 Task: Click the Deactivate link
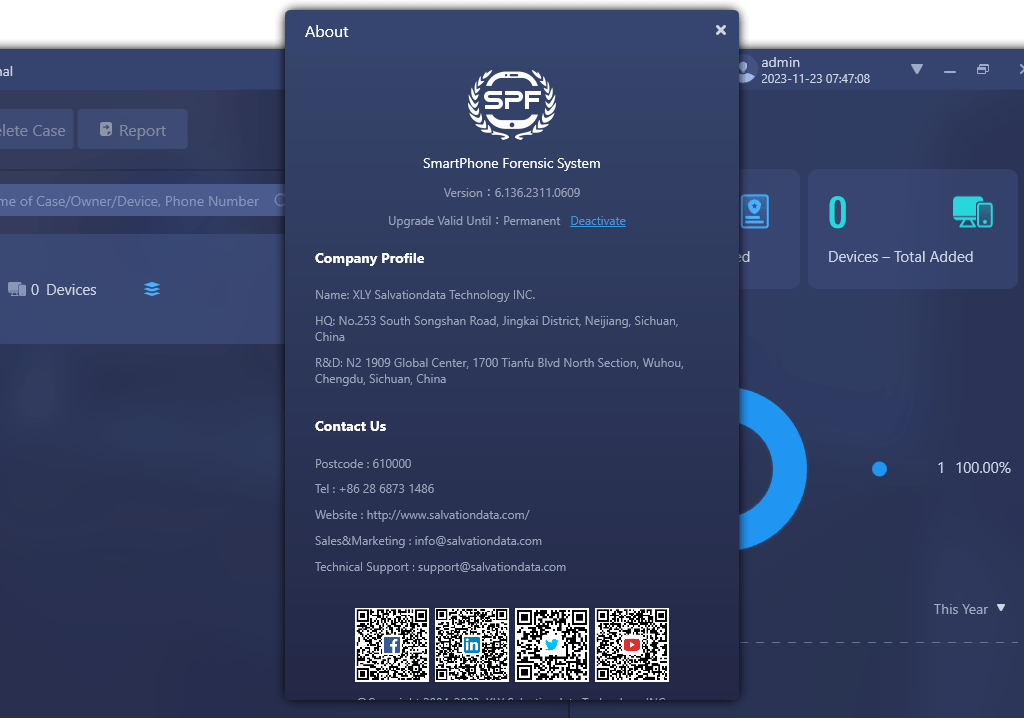(x=598, y=221)
